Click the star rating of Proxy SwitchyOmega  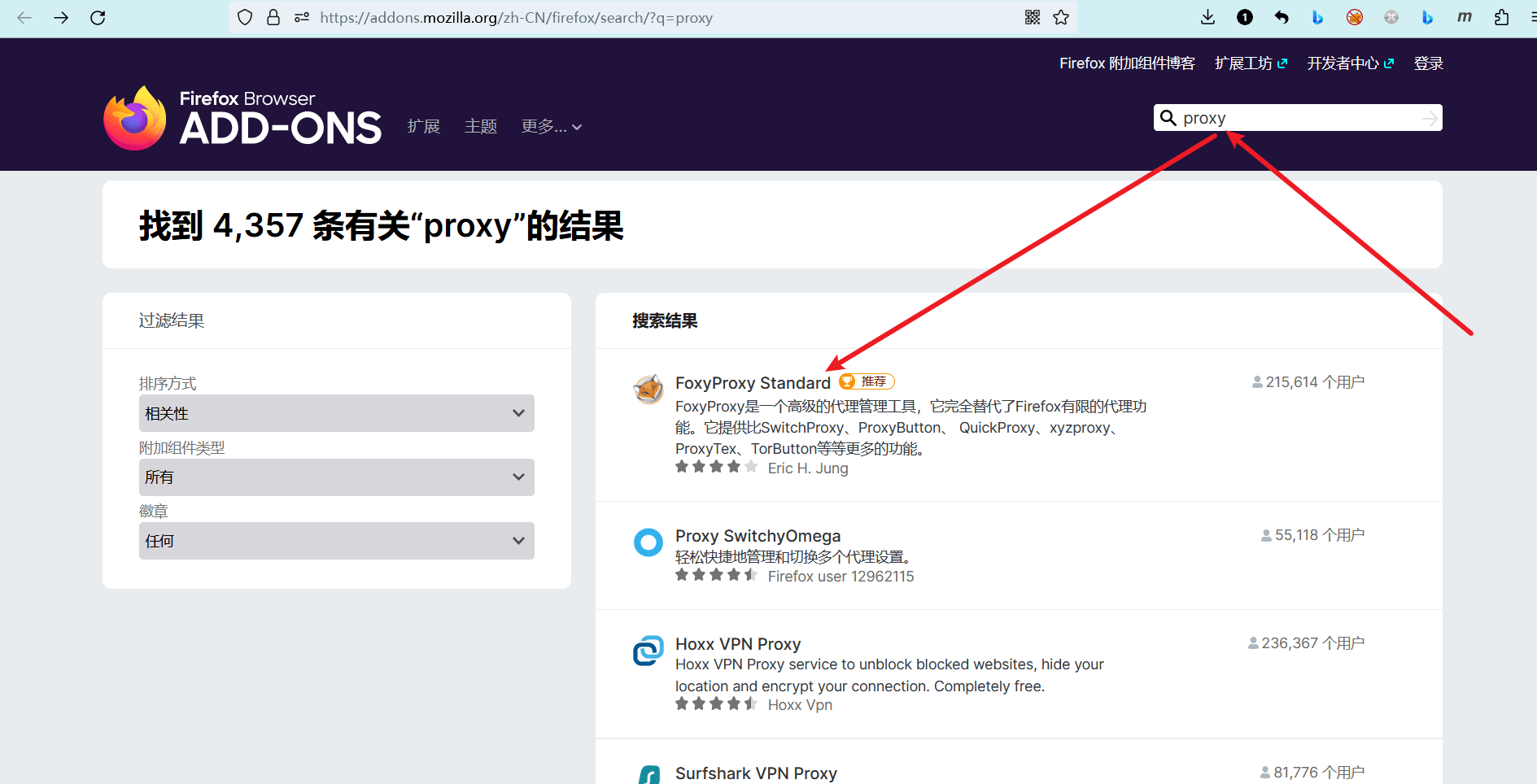(x=716, y=575)
